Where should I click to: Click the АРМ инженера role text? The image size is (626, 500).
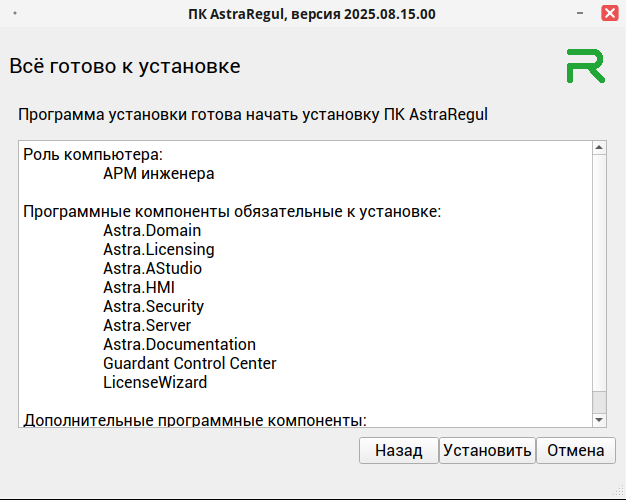click(x=159, y=174)
